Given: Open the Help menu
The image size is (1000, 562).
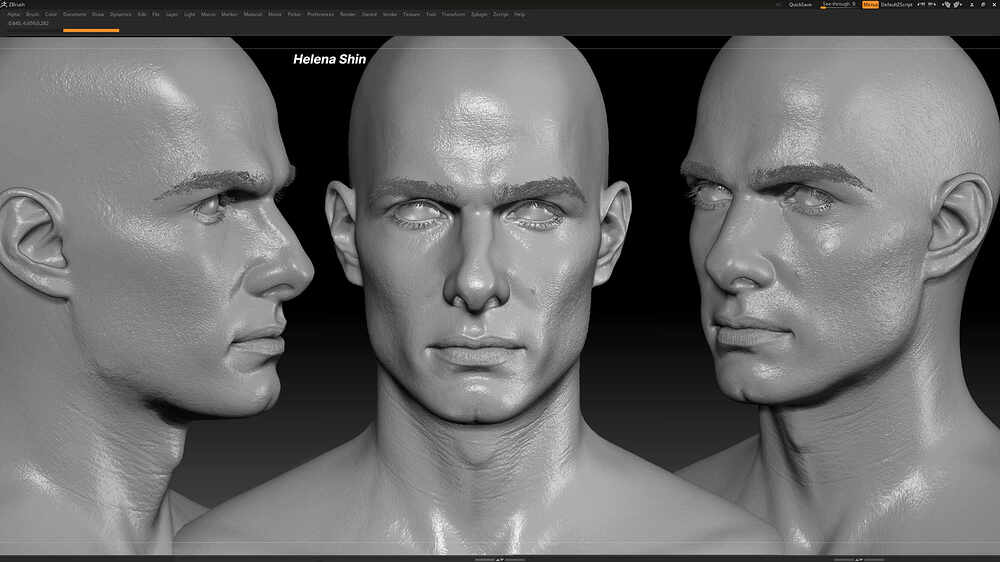Looking at the screenshot, I should coord(519,14).
